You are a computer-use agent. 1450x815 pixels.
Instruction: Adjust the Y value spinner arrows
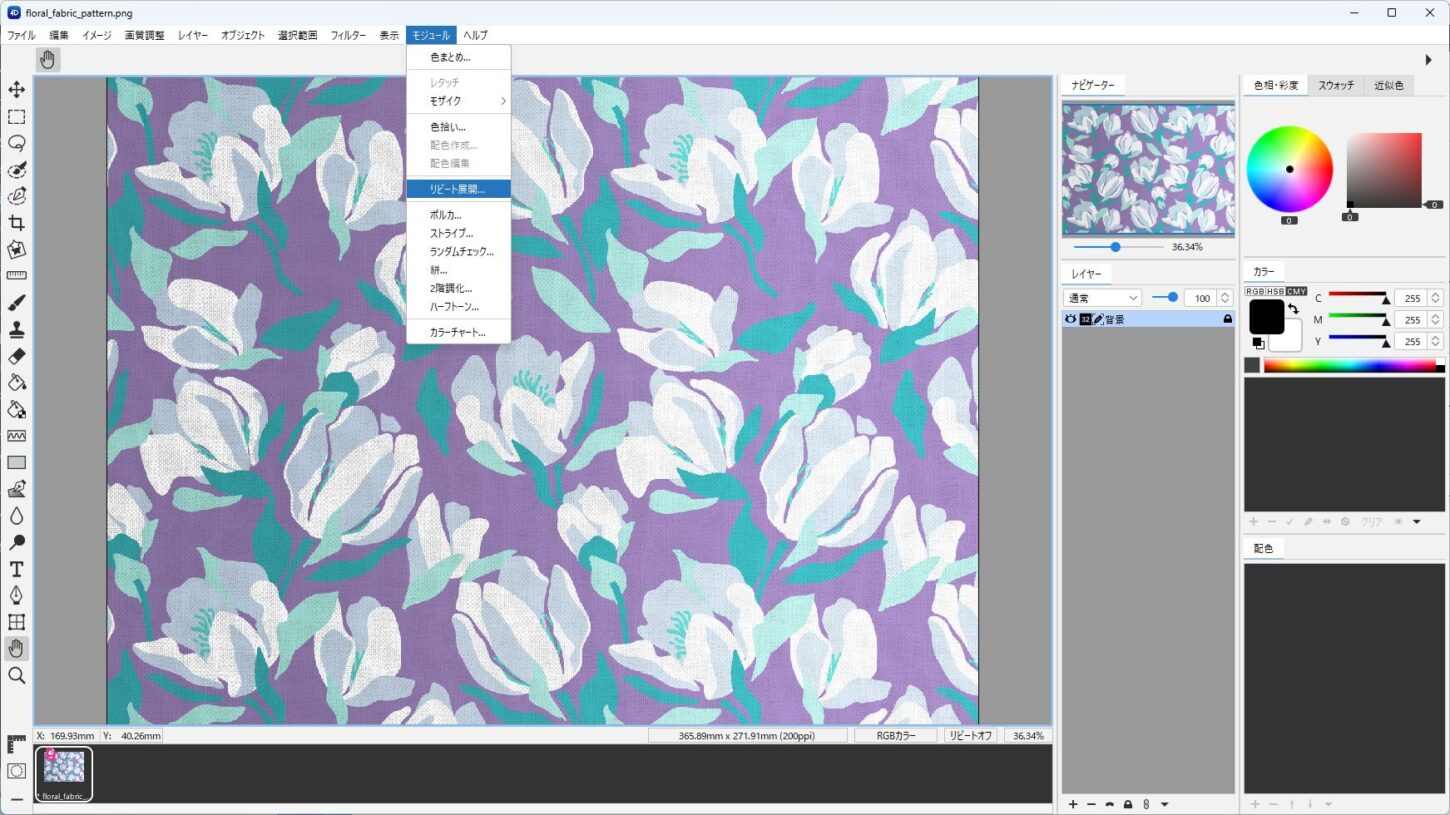(x=1435, y=342)
